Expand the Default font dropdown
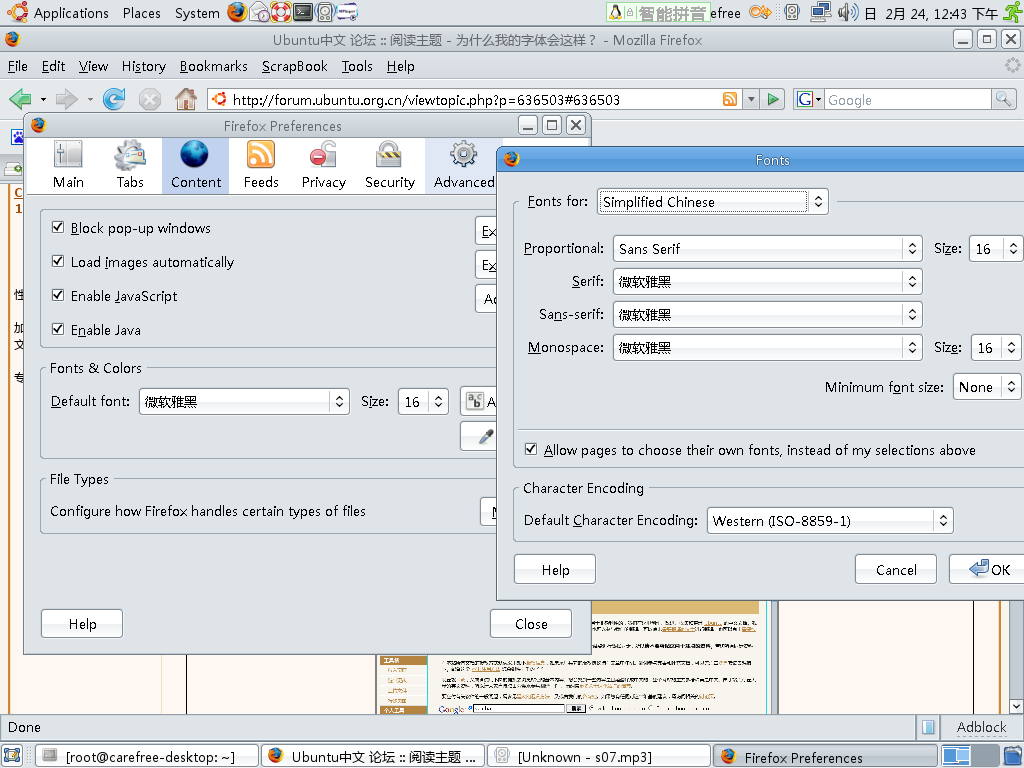The image size is (1024, 768). tap(244, 402)
